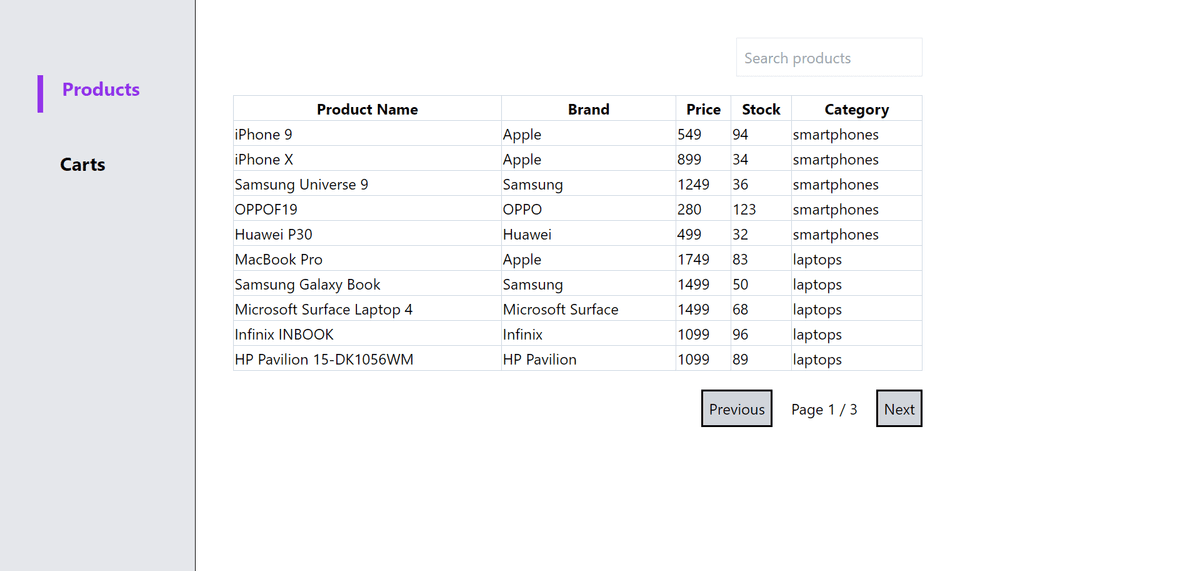Viewport: 1200px width, 571px height.
Task: Select the Infinix INBOOK product name
Action: pyautogui.click(x=284, y=334)
